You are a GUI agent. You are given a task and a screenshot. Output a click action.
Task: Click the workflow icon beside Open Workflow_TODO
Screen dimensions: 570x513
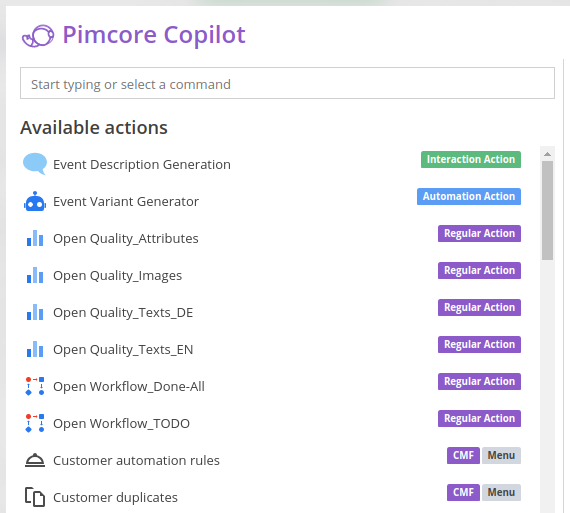[35, 423]
